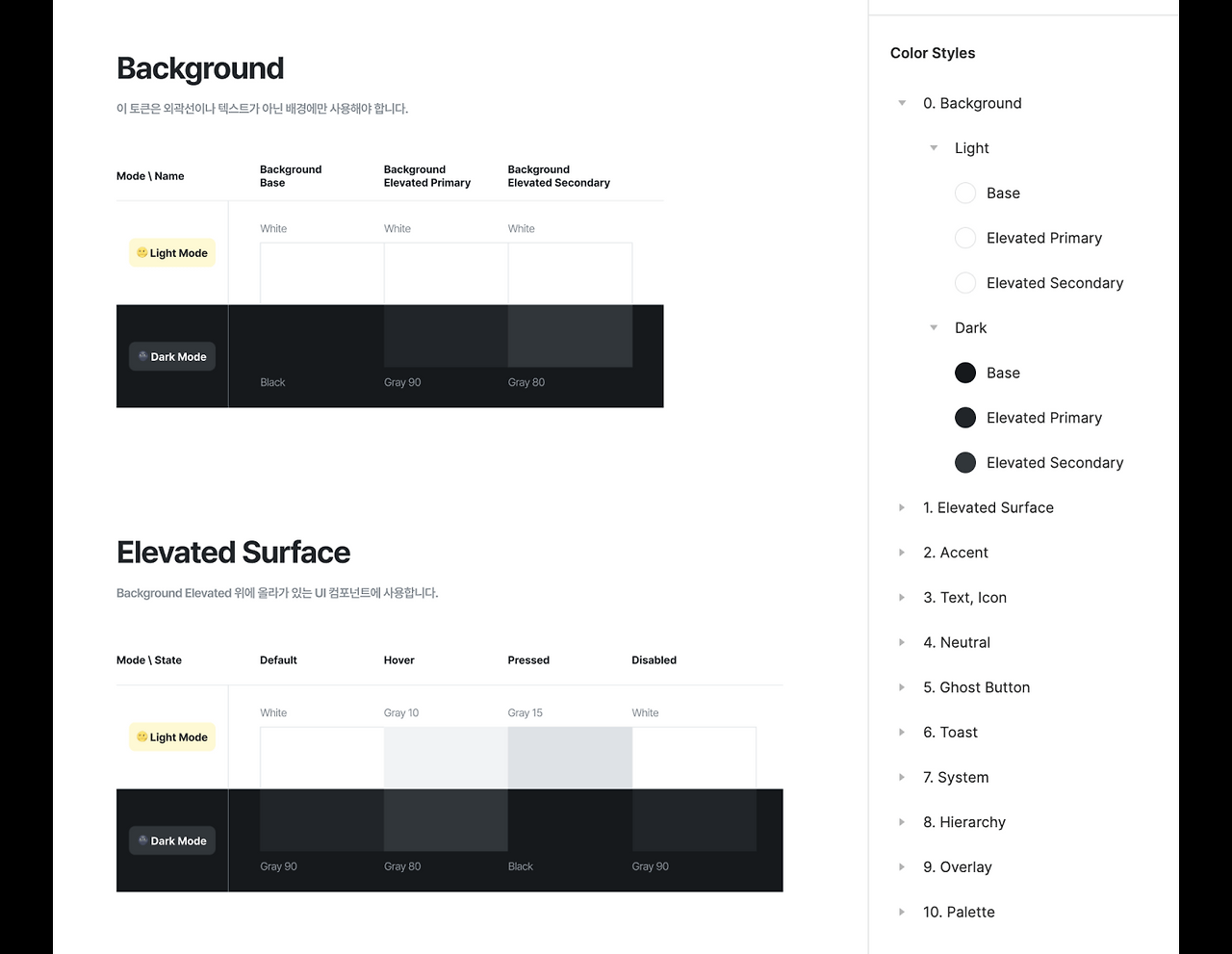1232x954 pixels.
Task: Click the white Background Base swatch in Light Mode row
Action: tap(321, 274)
